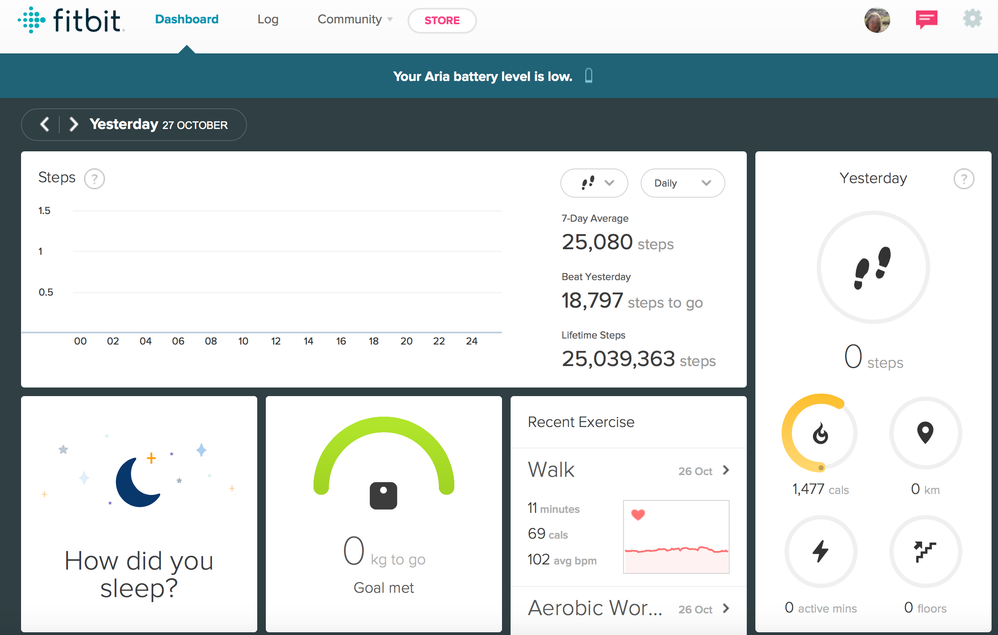Open the Dashboard tab
The width and height of the screenshot is (998, 635).
coord(186,20)
